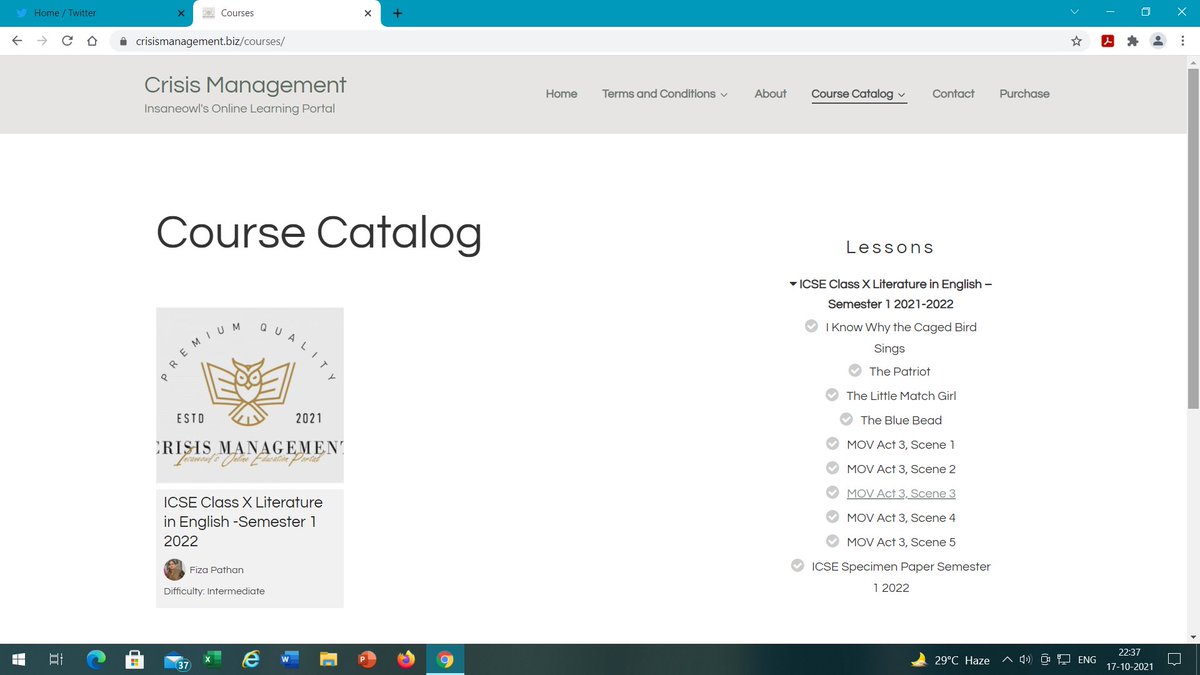Image resolution: width=1200 pixels, height=675 pixels.
Task: Click the browser Forward arrow
Action: pos(42,41)
